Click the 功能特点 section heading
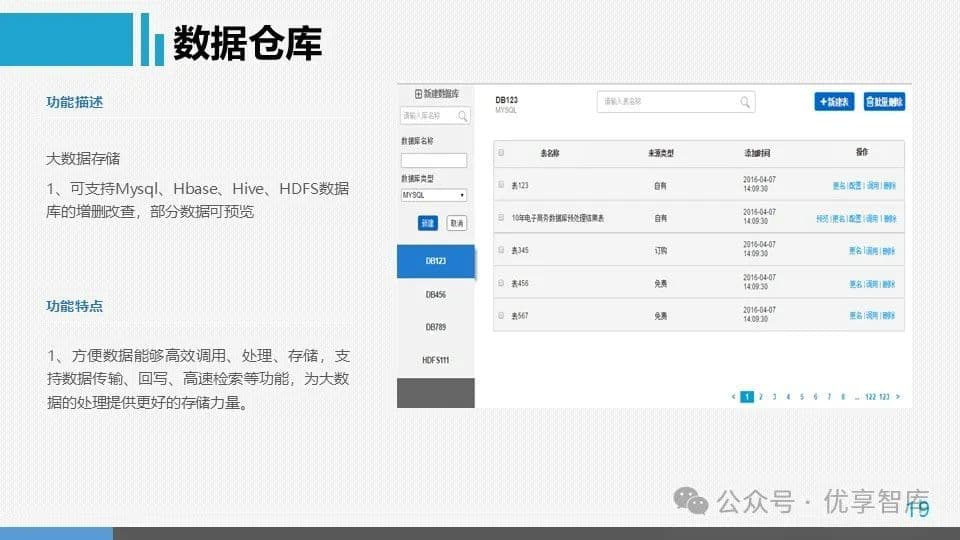Viewport: 960px width, 540px height. tap(75, 306)
